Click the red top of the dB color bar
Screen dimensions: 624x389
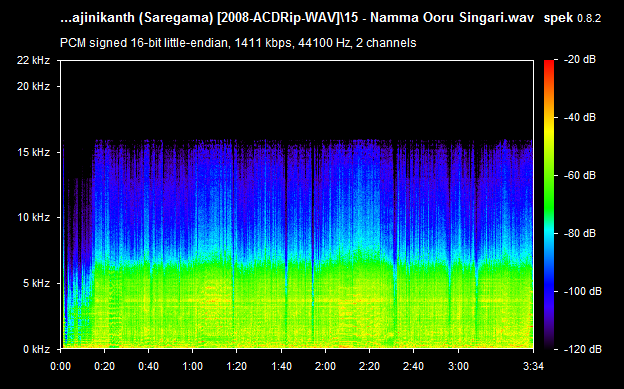(549, 64)
